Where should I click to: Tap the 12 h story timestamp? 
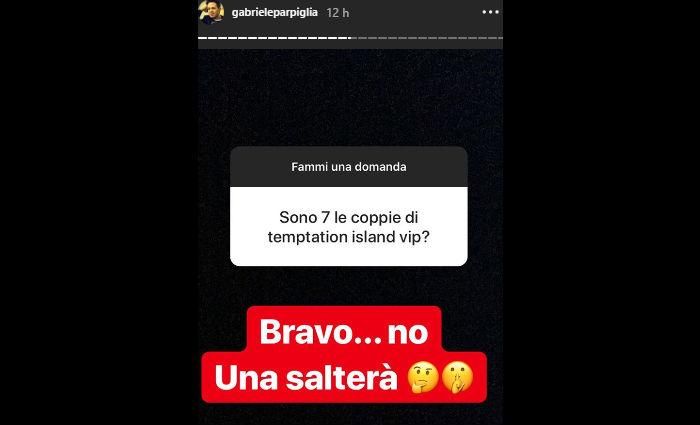tap(338, 12)
